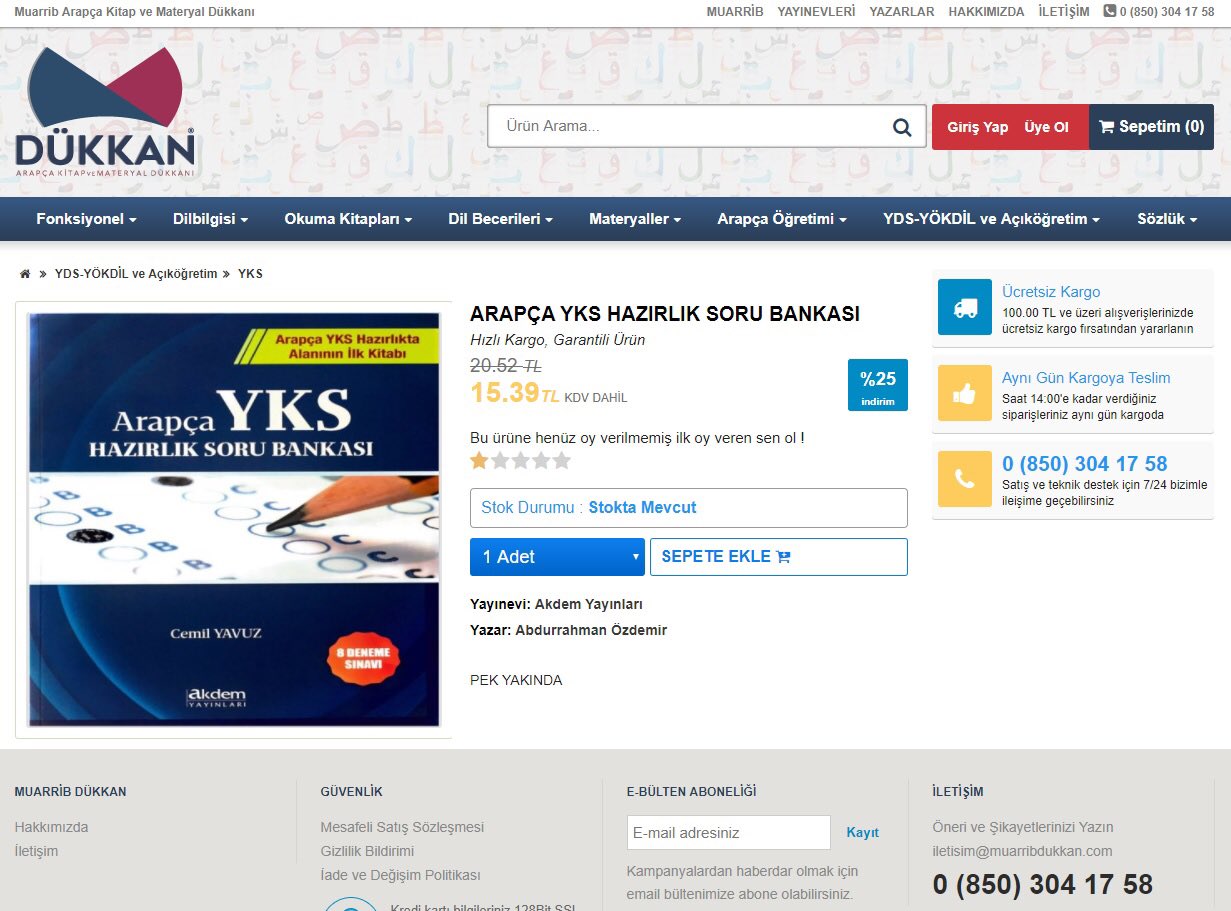1231x911 pixels.
Task: Open MUARRİB in the top menu
Action: pos(735,12)
